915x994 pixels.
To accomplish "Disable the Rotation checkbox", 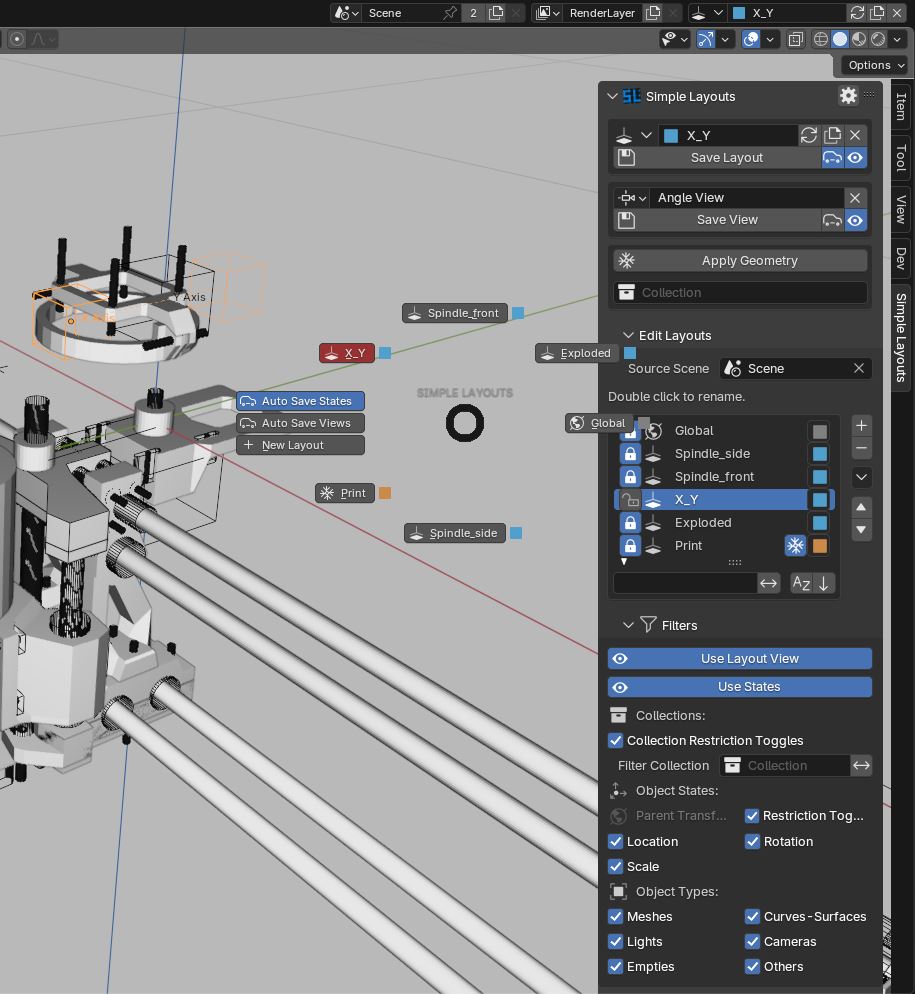I will coord(752,842).
